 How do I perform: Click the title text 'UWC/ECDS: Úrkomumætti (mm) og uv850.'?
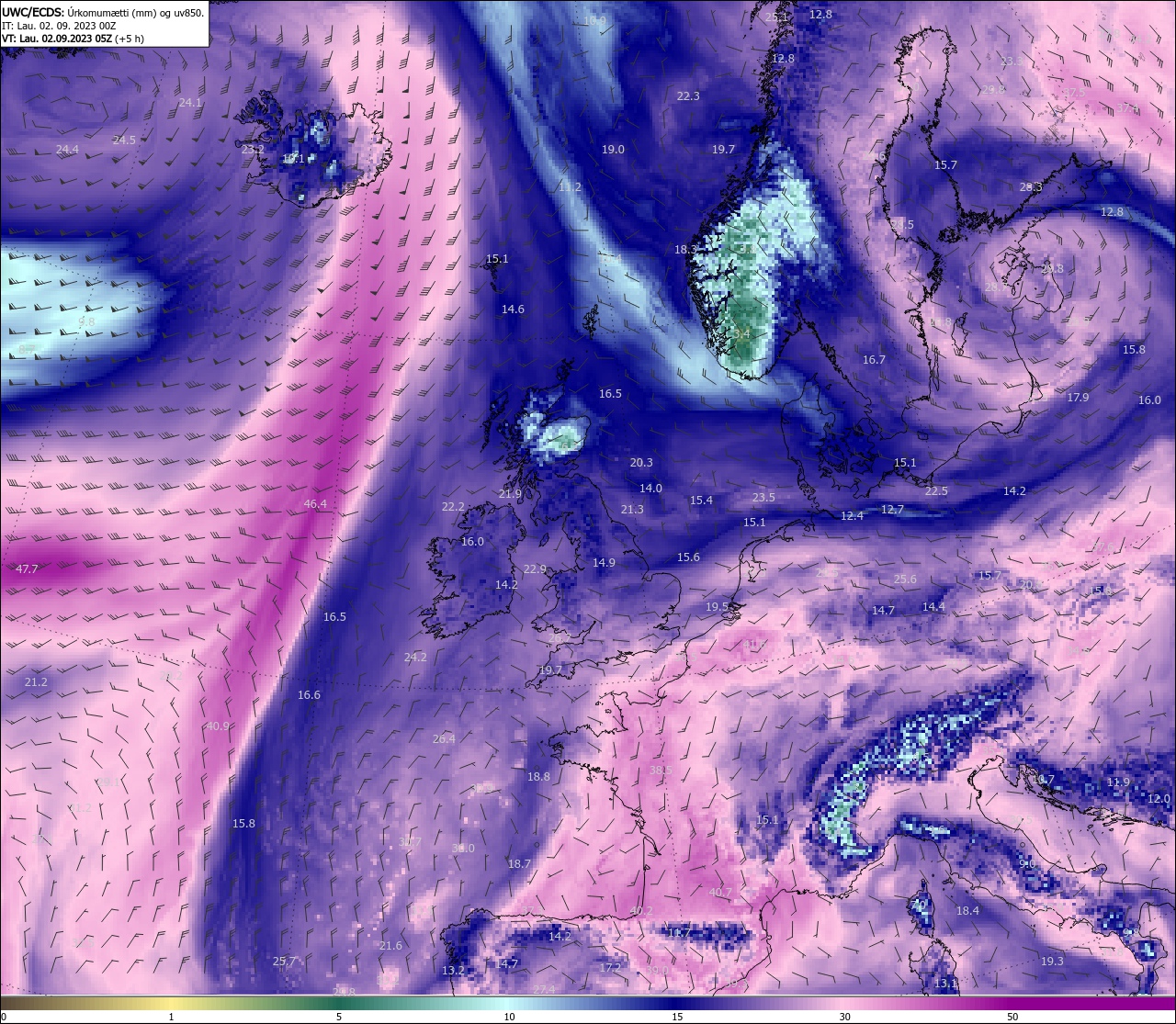[x=103, y=12]
